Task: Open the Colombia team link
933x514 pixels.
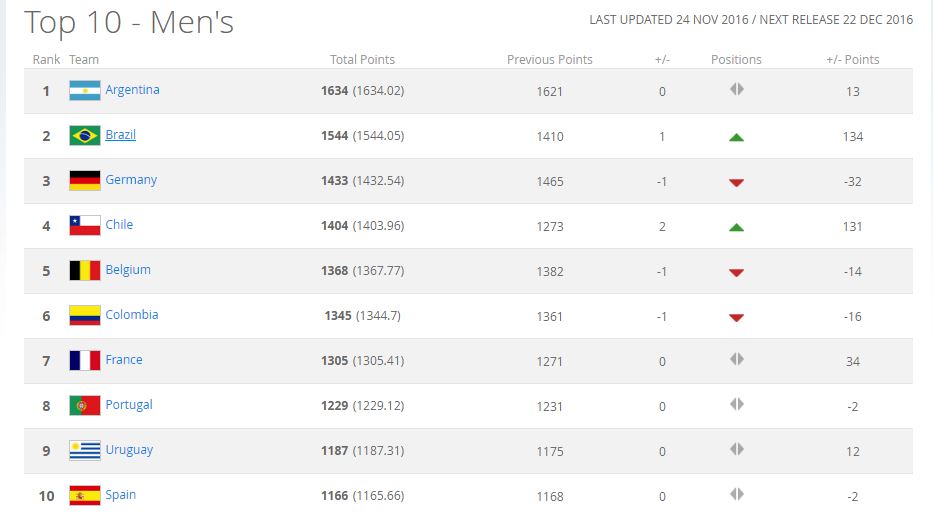Action: tap(132, 315)
